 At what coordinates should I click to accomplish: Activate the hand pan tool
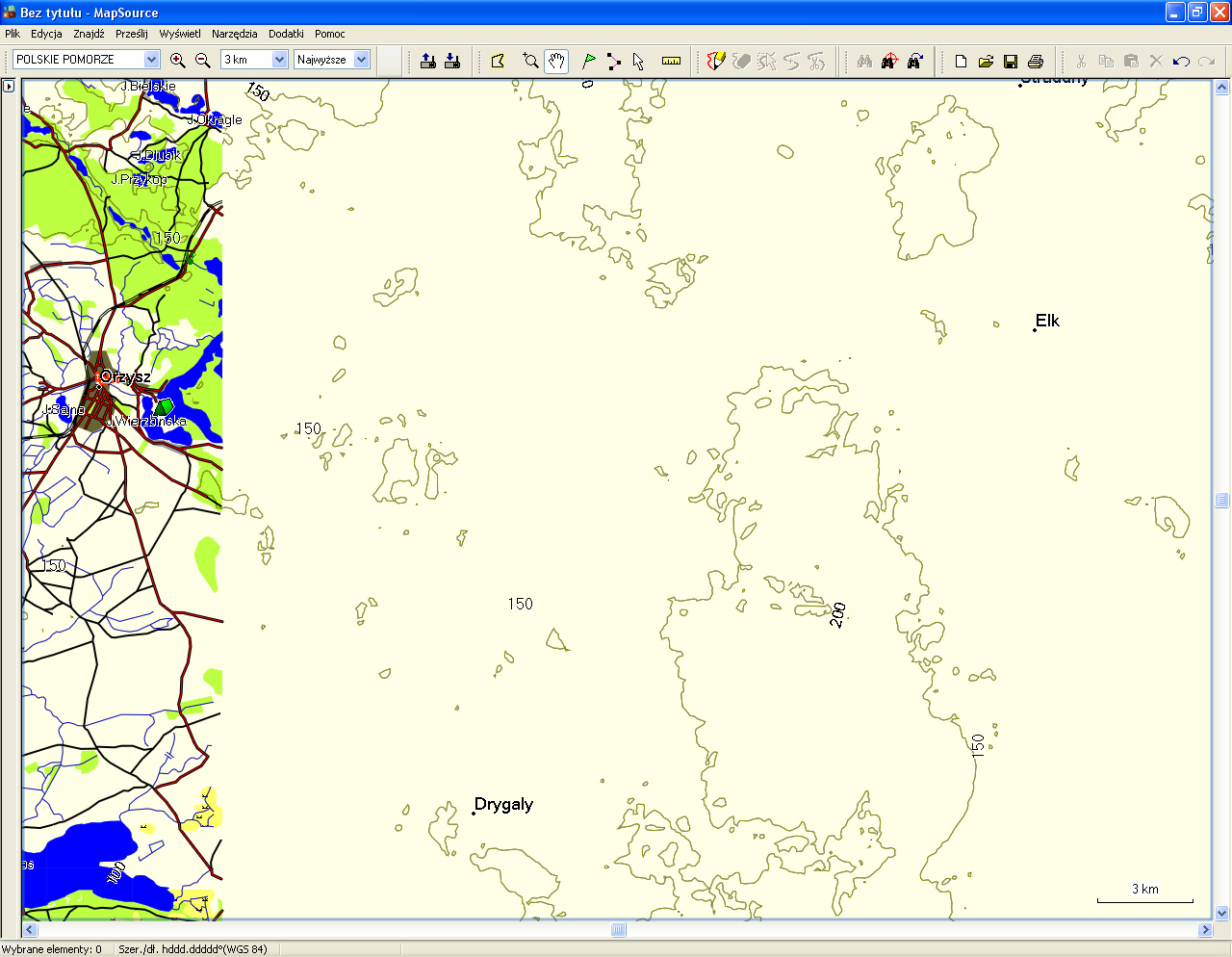556,61
